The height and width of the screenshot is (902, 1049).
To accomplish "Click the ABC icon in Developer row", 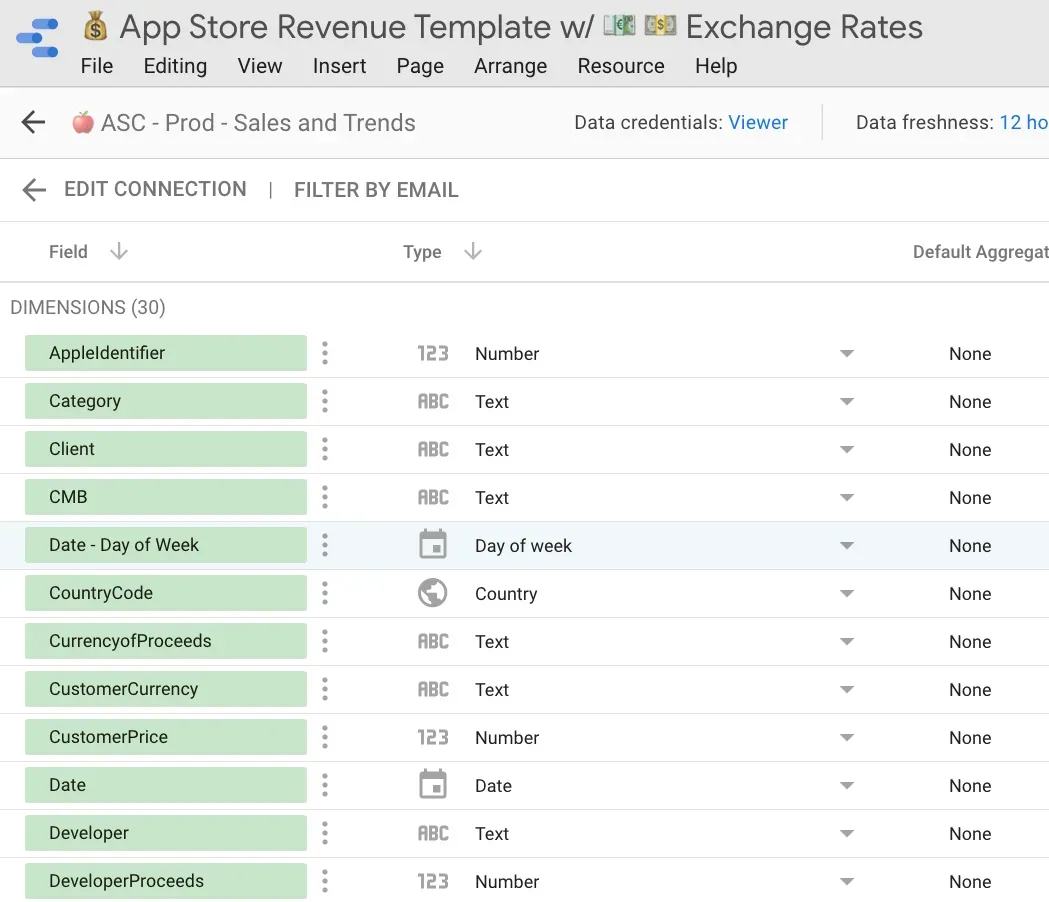I will point(433,833).
